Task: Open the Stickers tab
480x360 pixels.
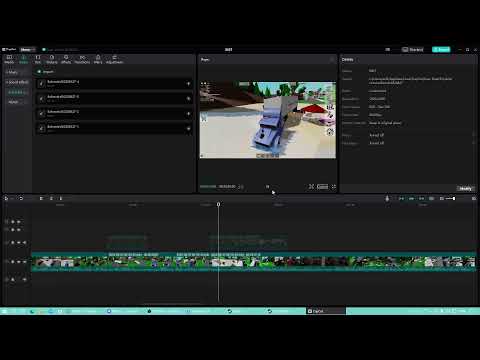Action: pos(52,59)
